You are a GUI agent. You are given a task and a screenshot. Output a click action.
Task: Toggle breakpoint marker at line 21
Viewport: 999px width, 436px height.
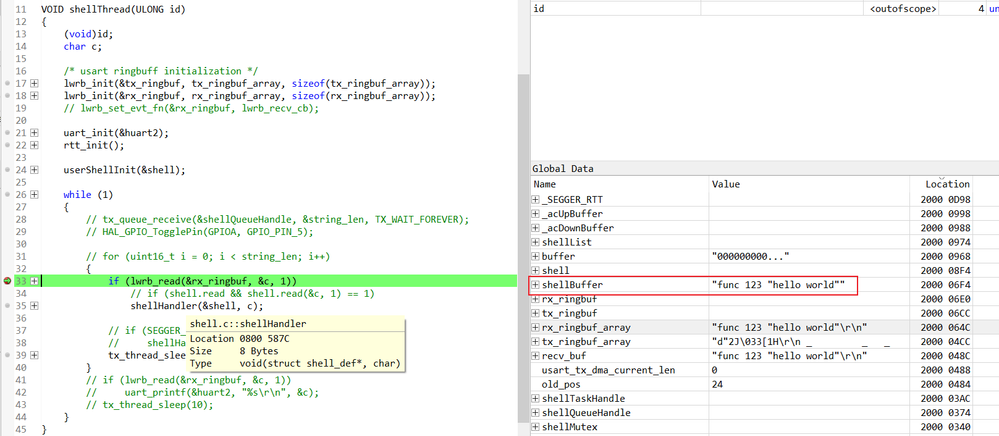tap(6, 133)
